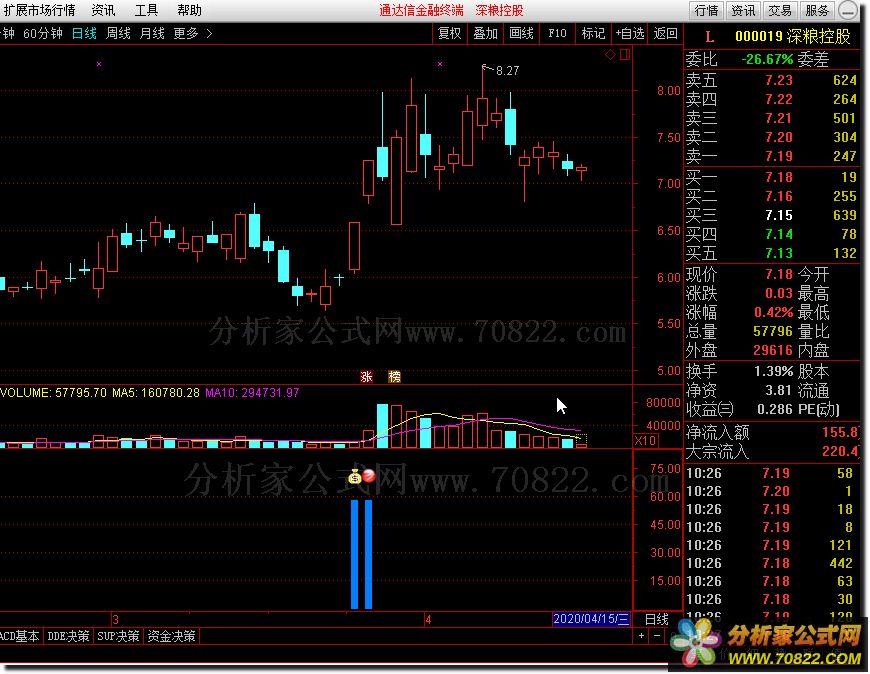Image resolution: width=870 pixels, height=674 pixels.
Task: Click the 净流入额 row
Action: tap(772, 433)
